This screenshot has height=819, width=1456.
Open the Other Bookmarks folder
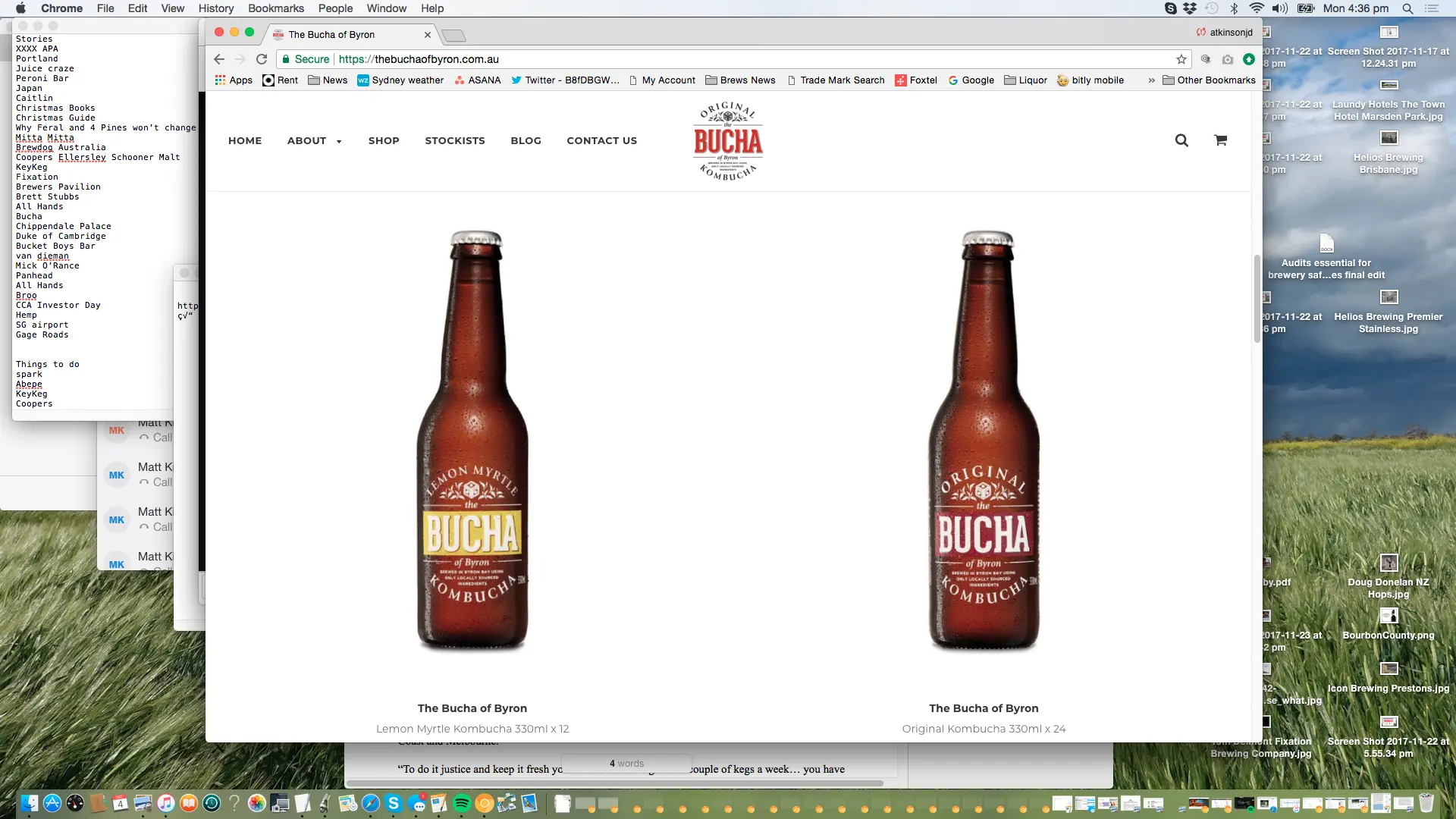click(x=1209, y=80)
